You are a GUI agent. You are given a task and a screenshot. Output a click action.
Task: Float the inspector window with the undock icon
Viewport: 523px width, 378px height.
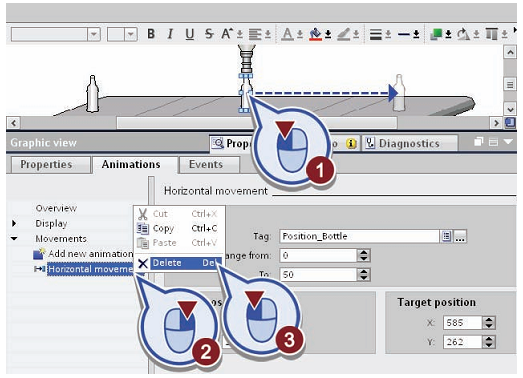tap(478, 142)
